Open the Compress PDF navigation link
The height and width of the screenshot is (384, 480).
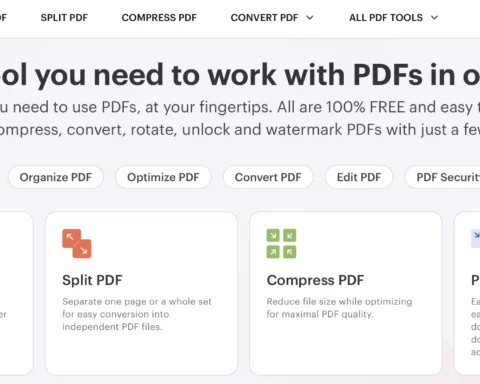pyautogui.click(x=159, y=18)
